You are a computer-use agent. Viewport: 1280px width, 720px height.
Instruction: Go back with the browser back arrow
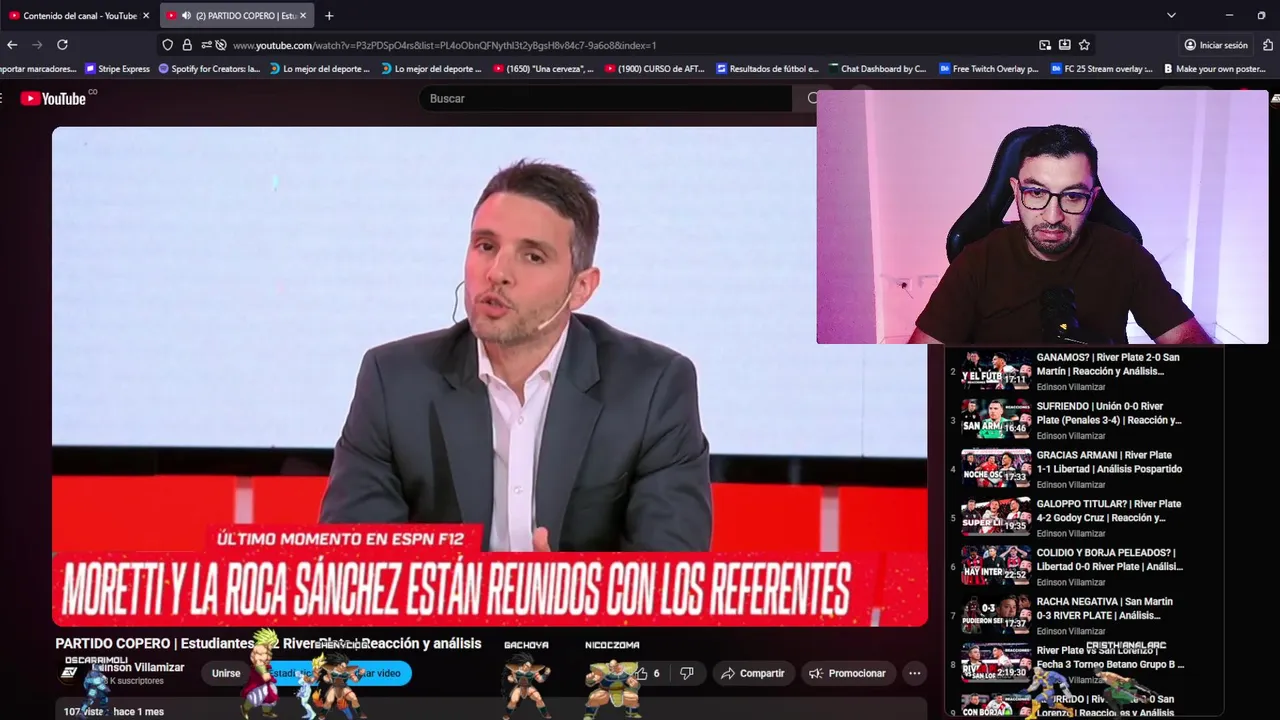12,45
